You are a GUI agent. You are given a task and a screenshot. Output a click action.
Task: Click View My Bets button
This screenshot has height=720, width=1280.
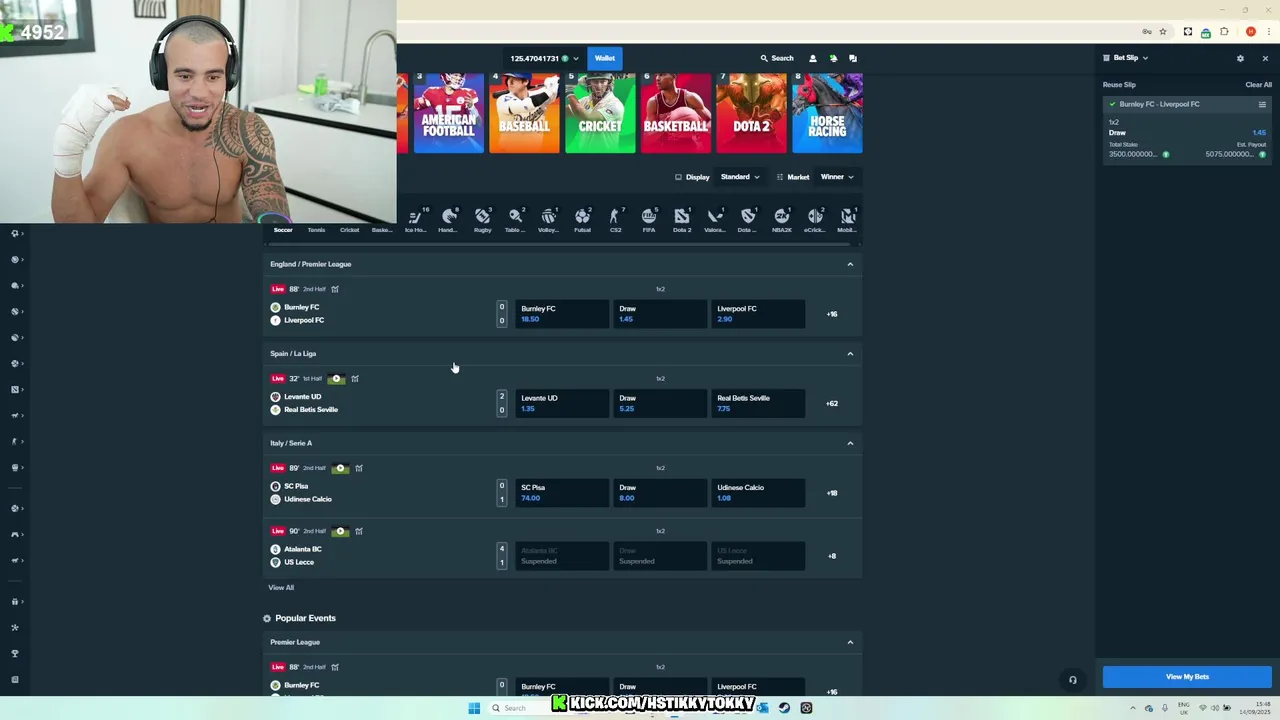[x=1187, y=677]
